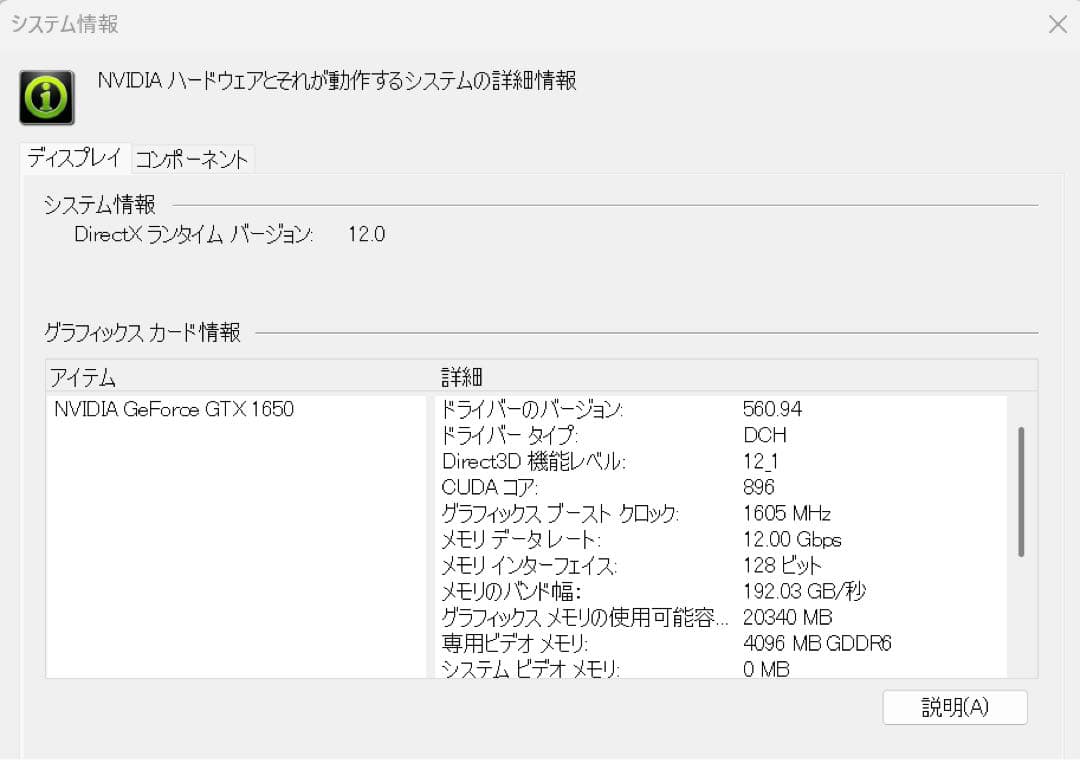Select the CUDA コア value 896
1080x760 pixels.
(759, 487)
